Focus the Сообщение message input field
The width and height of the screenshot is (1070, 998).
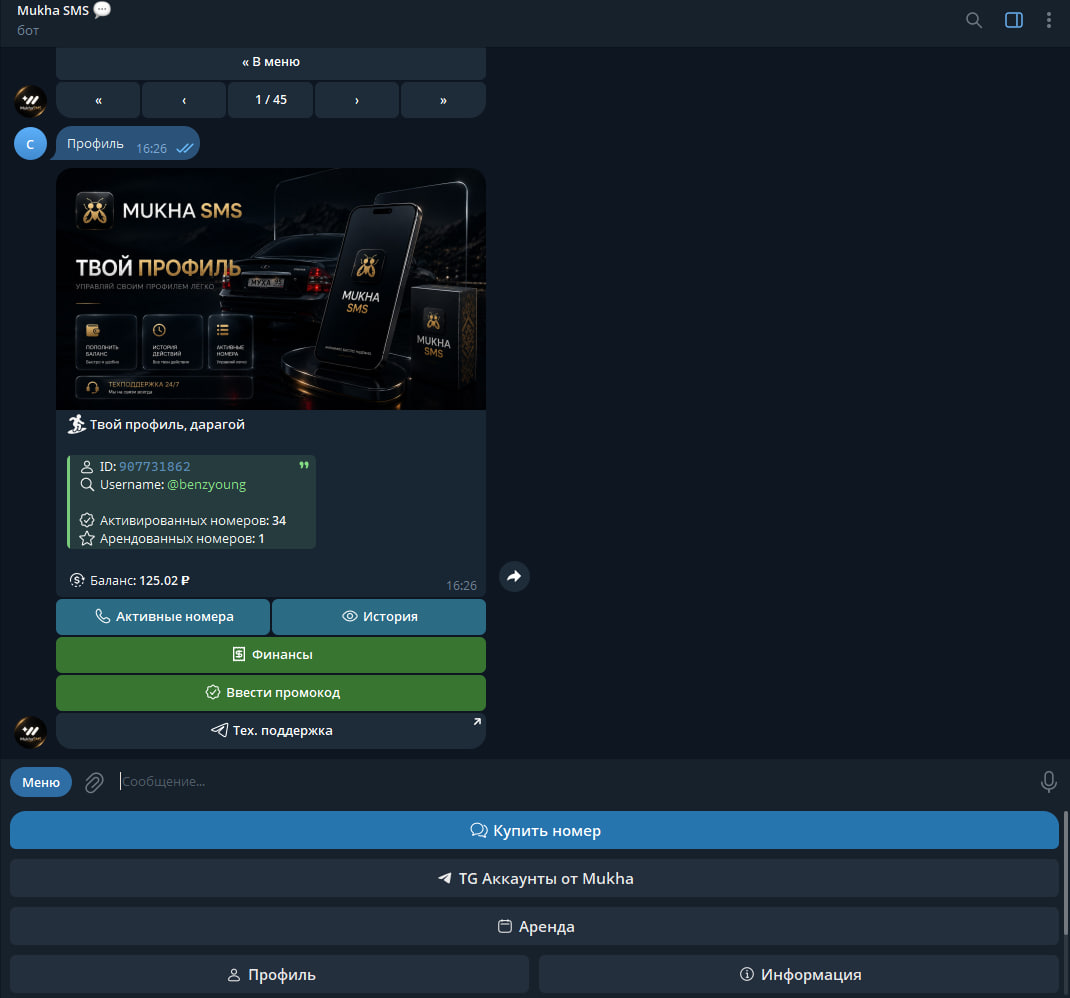click(573, 782)
